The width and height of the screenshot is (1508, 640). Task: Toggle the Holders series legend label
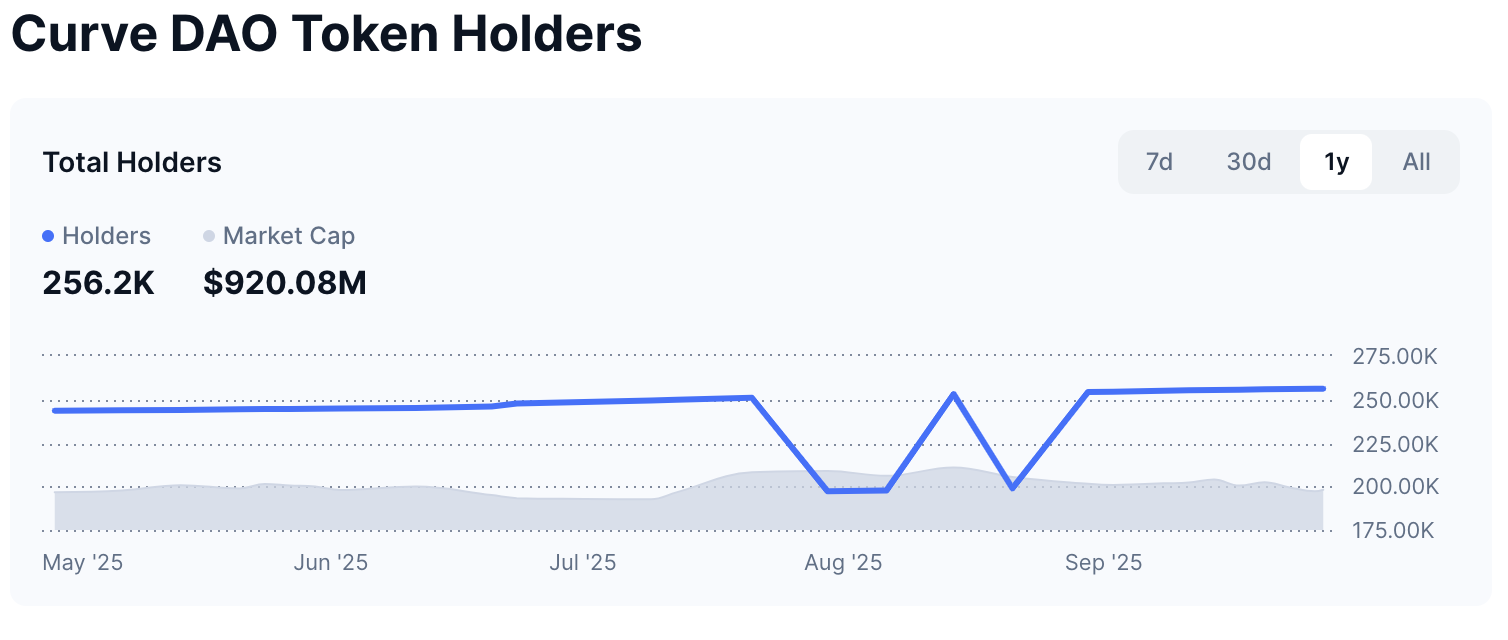click(x=106, y=237)
